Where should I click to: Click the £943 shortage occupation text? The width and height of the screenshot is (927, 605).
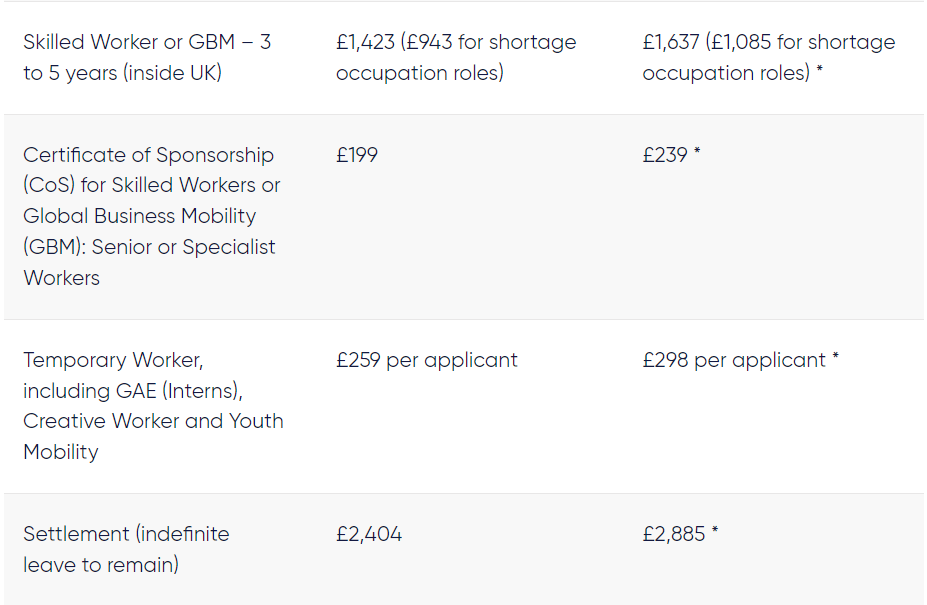(x=430, y=42)
